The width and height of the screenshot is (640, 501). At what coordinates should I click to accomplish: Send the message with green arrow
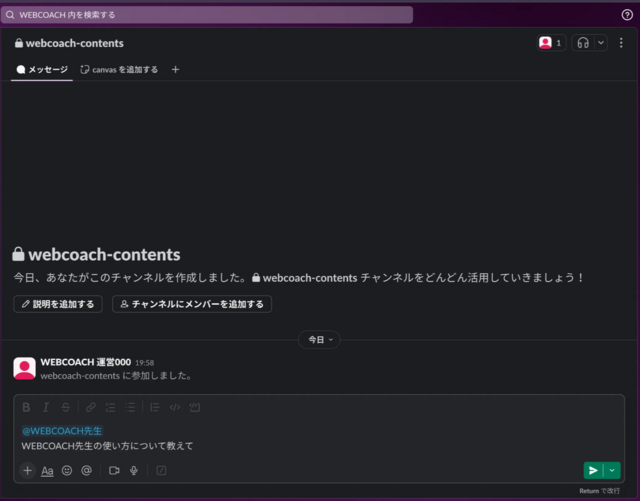point(593,470)
